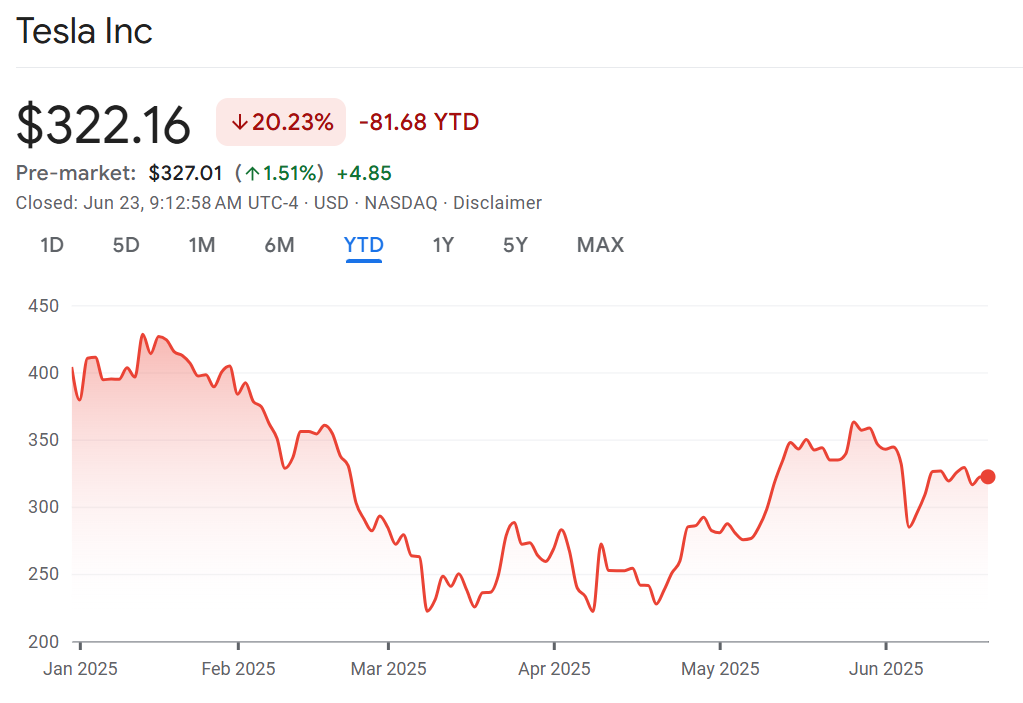Click the Mar 2025 axis label
The height and width of the screenshot is (703, 1023).
click(388, 669)
